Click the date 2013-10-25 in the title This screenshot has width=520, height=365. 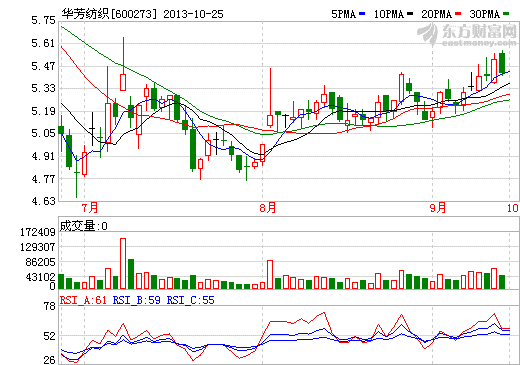[193, 14]
